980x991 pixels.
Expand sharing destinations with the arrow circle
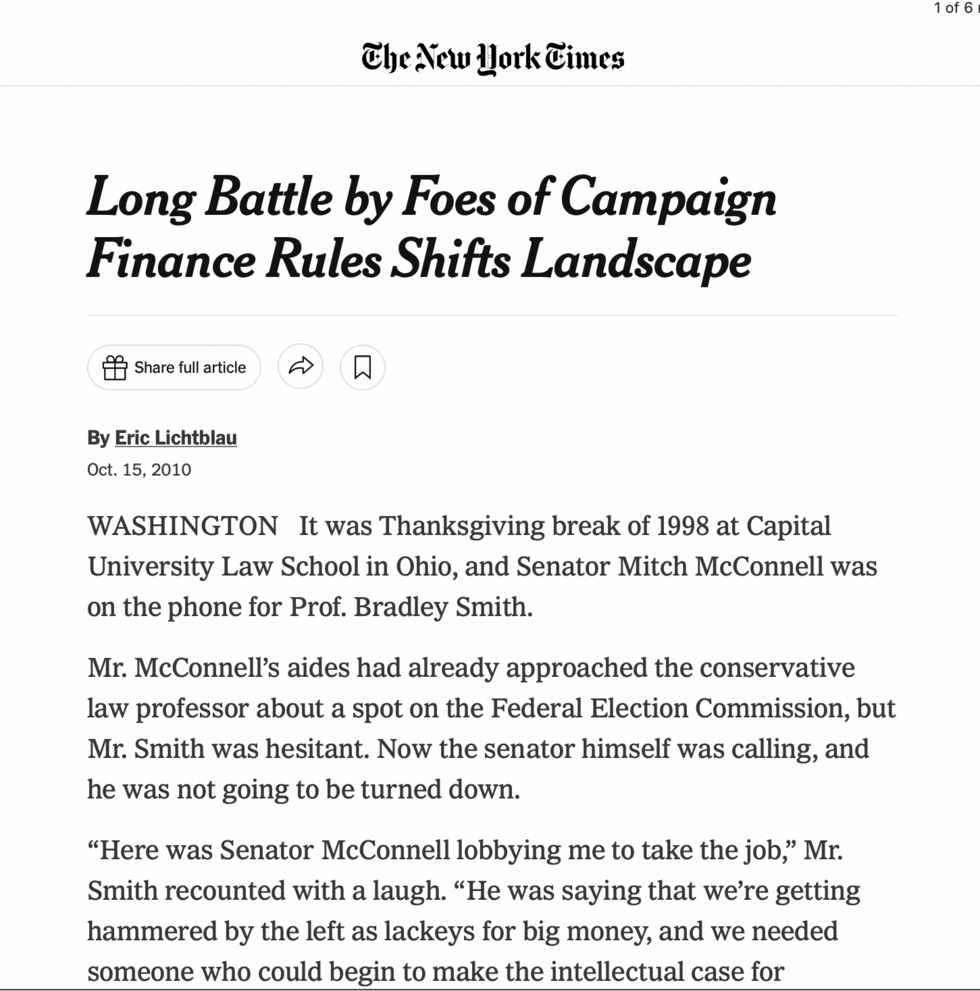[x=300, y=367]
